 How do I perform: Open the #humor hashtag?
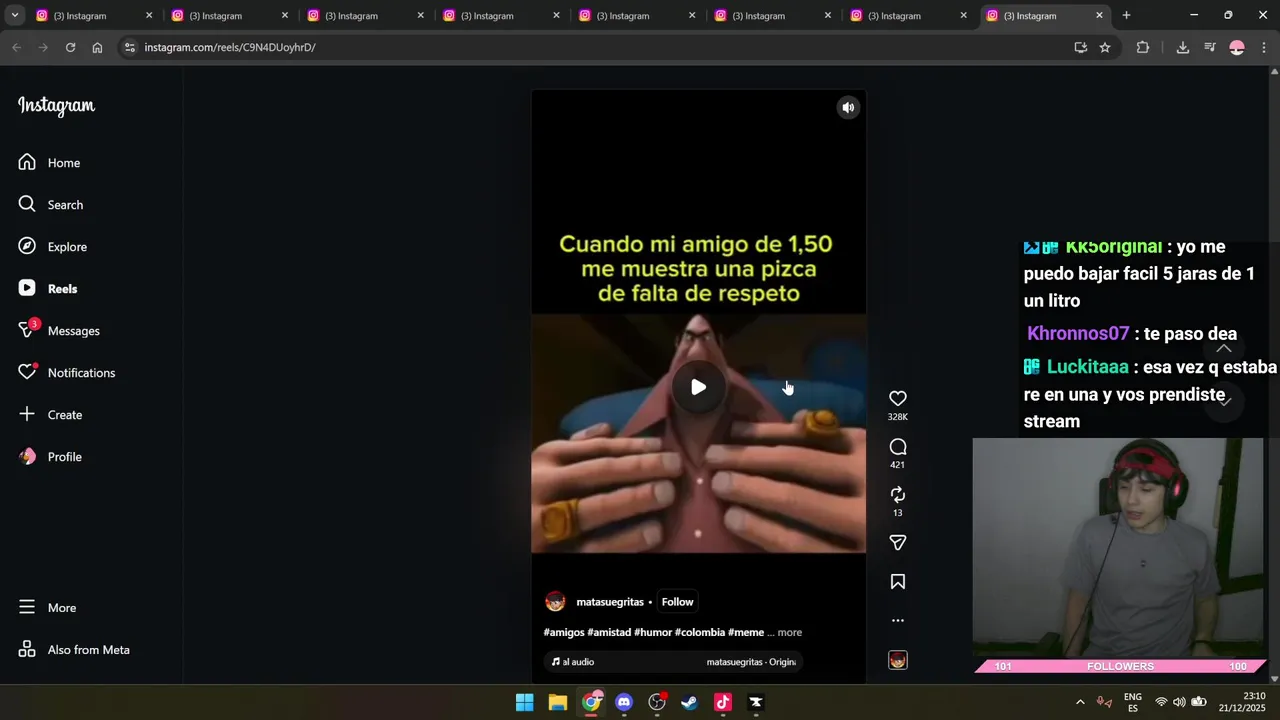(x=653, y=632)
